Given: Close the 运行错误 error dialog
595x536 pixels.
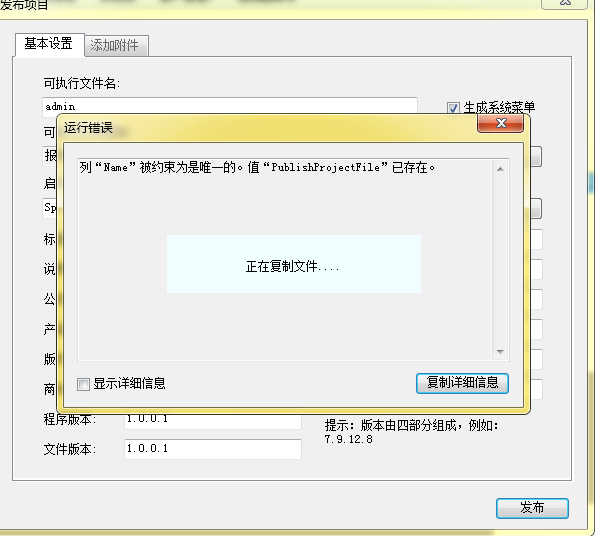Looking at the screenshot, I should coord(501,123).
